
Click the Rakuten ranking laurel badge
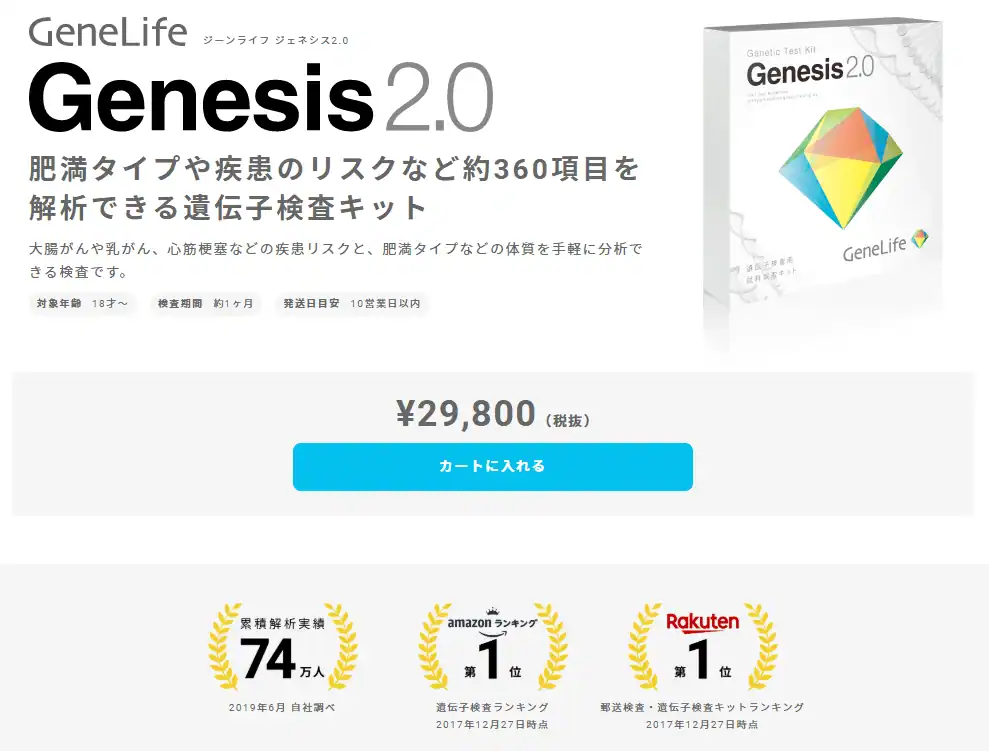coord(703,647)
